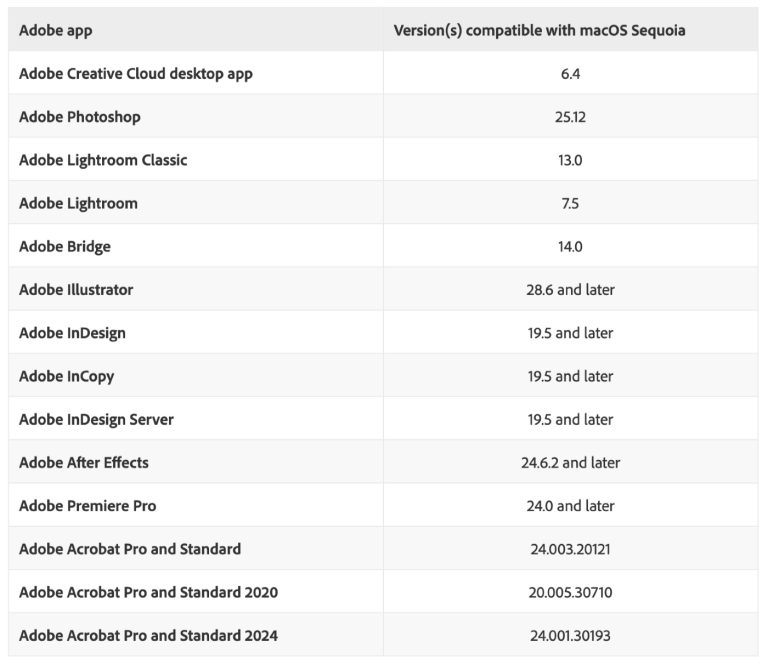Select the Adobe Creative Cloud desktop app row
The height and width of the screenshot is (670, 768).
pyautogui.click(x=136, y=74)
